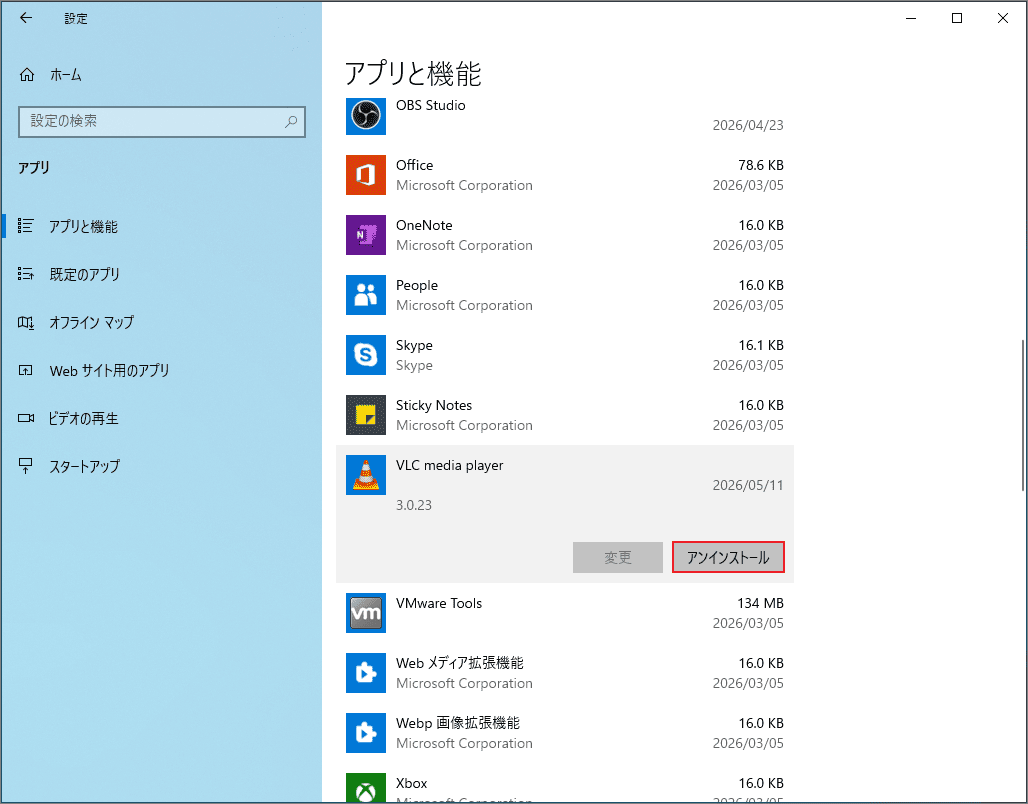The height and width of the screenshot is (804, 1028).
Task: Click the アプリと機能 page heading
Action: tap(413, 73)
